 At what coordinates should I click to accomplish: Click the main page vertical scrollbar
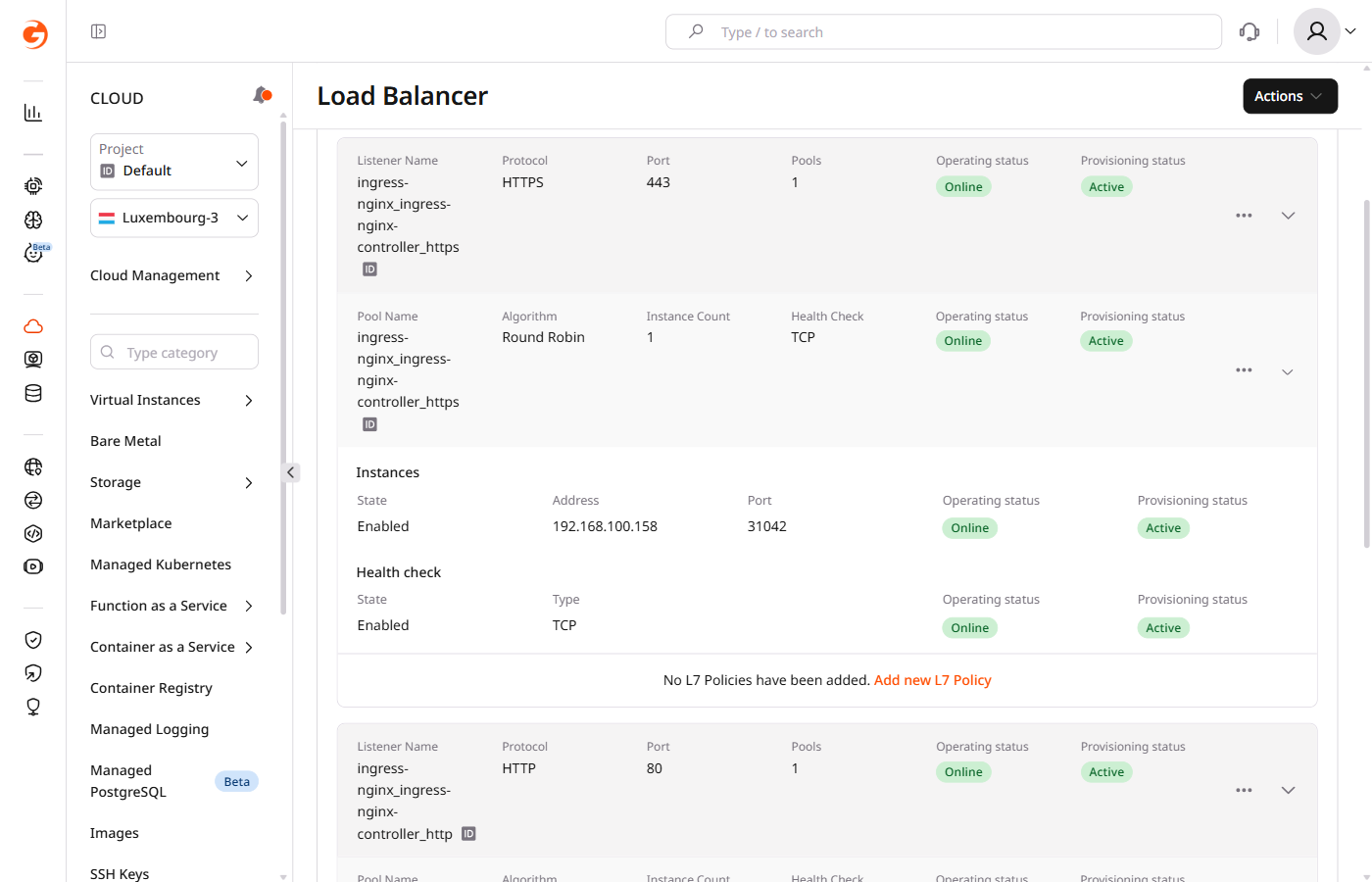click(1366, 373)
